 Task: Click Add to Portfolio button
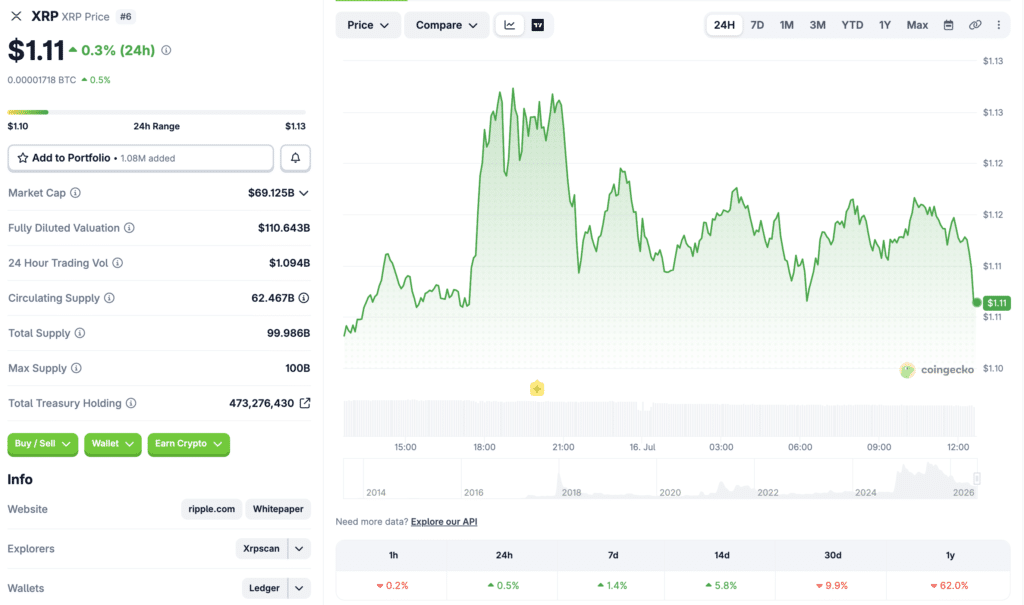(x=140, y=158)
